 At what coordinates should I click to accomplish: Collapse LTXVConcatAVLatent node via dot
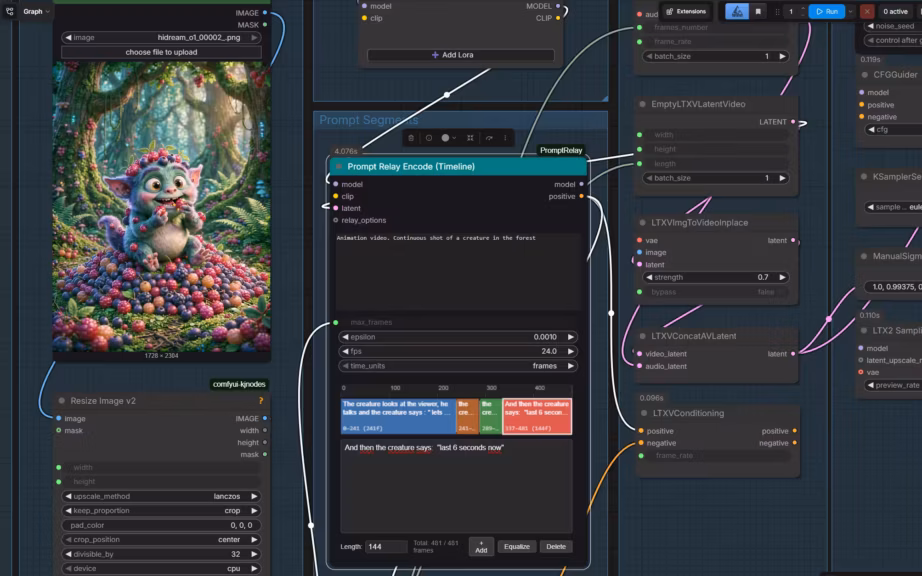[642, 336]
